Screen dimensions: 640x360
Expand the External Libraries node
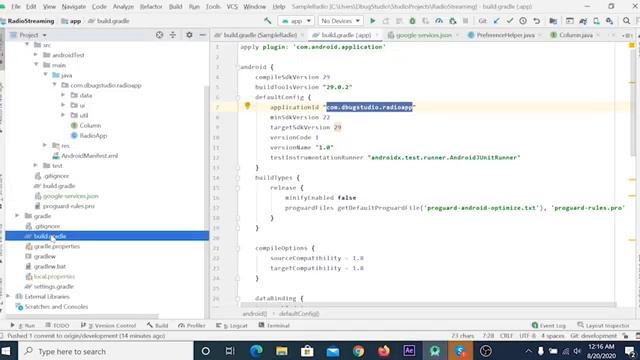click(8, 296)
